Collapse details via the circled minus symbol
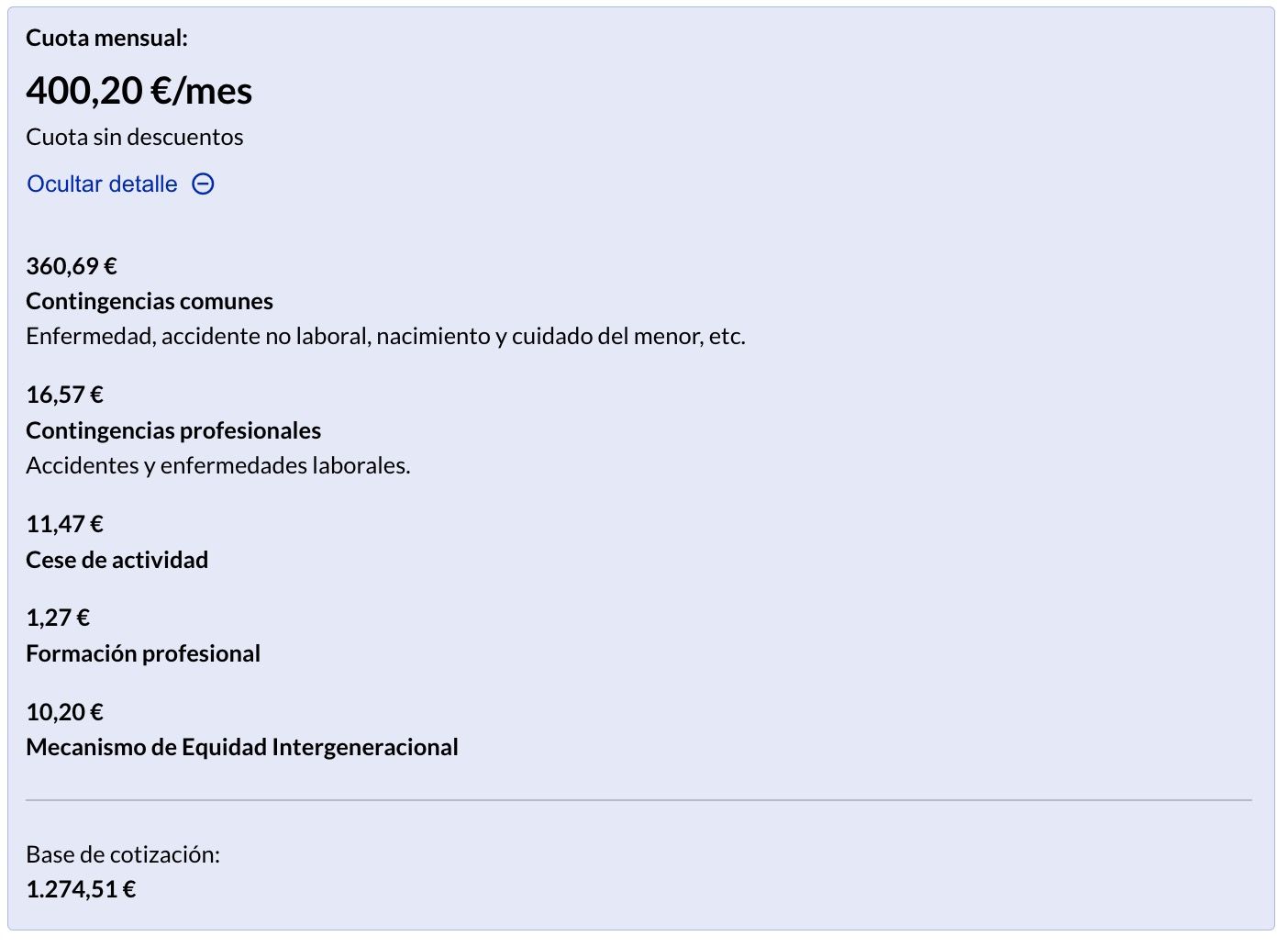Image resolution: width=1288 pixels, height=947 pixels. pos(204,184)
